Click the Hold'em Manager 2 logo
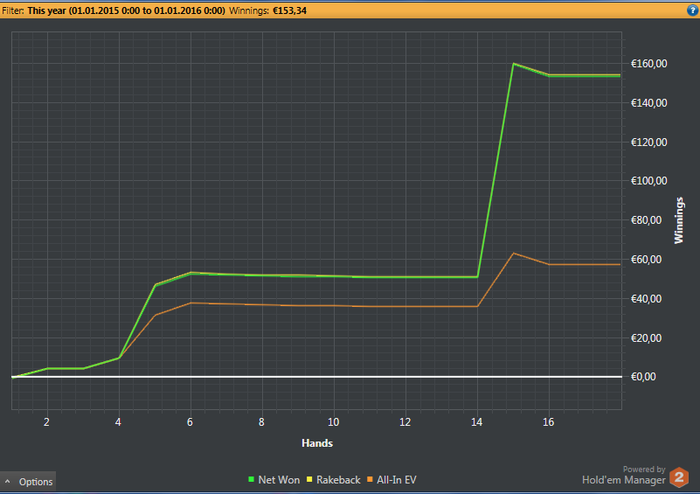700x494 pixels. [679, 477]
